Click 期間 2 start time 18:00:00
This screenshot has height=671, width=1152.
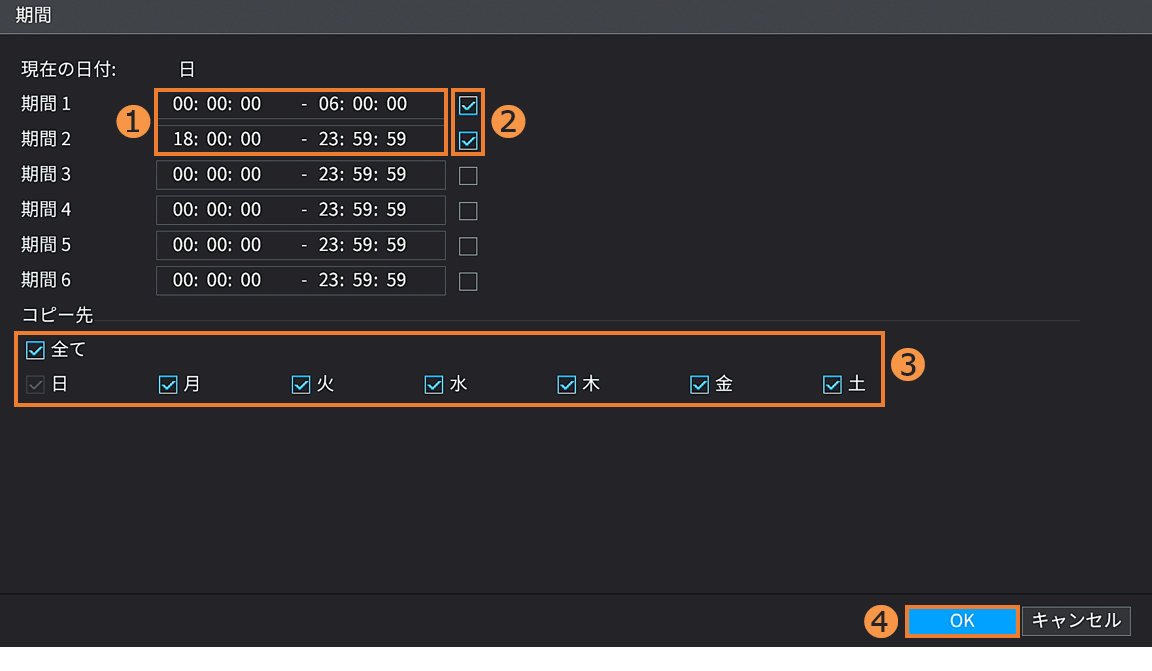pyautogui.click(x=217, y=139)
